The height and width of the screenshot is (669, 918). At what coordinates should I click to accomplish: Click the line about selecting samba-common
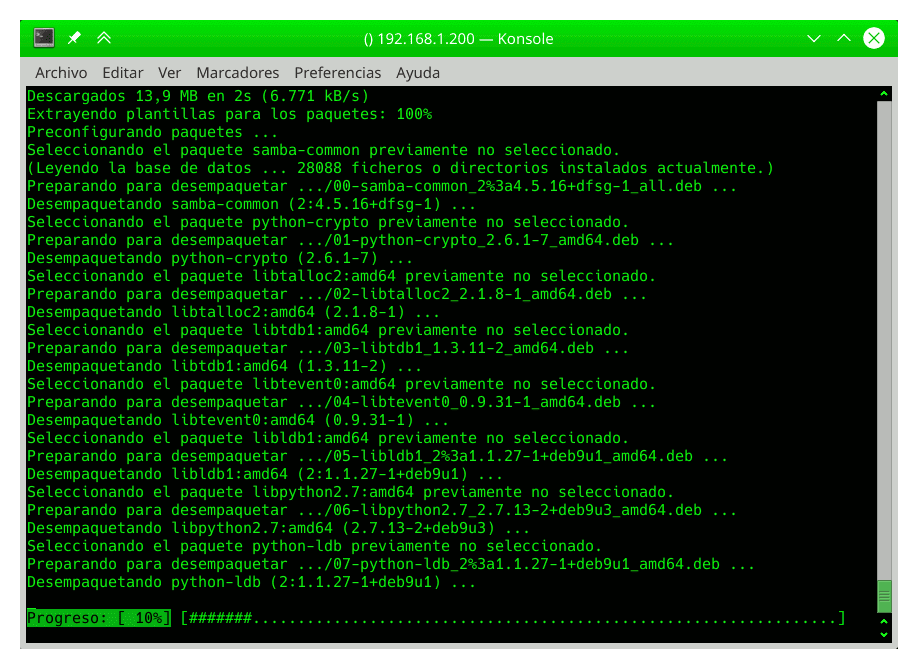pos(324,150)
